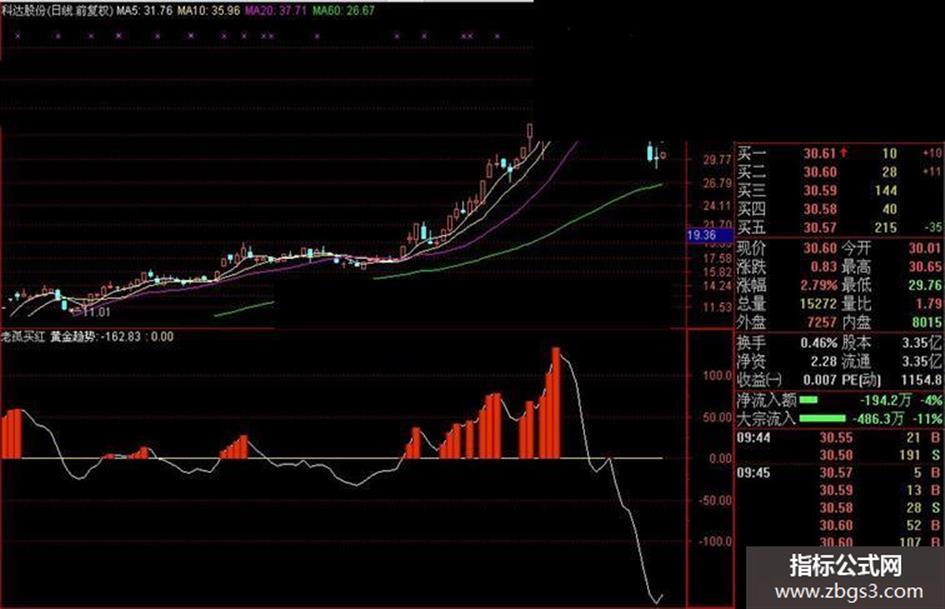Click the 买五 volume 215
The width and height of the screenshot is (945, 609).
coord(886,228)
